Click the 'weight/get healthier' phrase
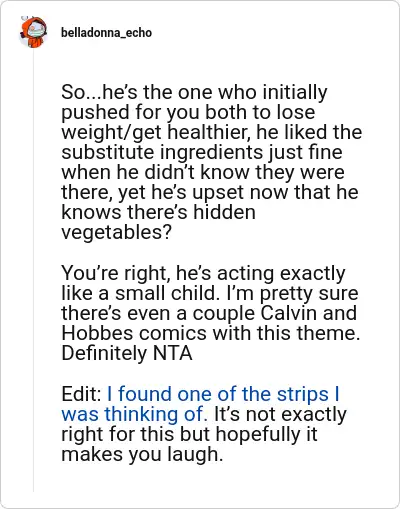 click(156, 132)
